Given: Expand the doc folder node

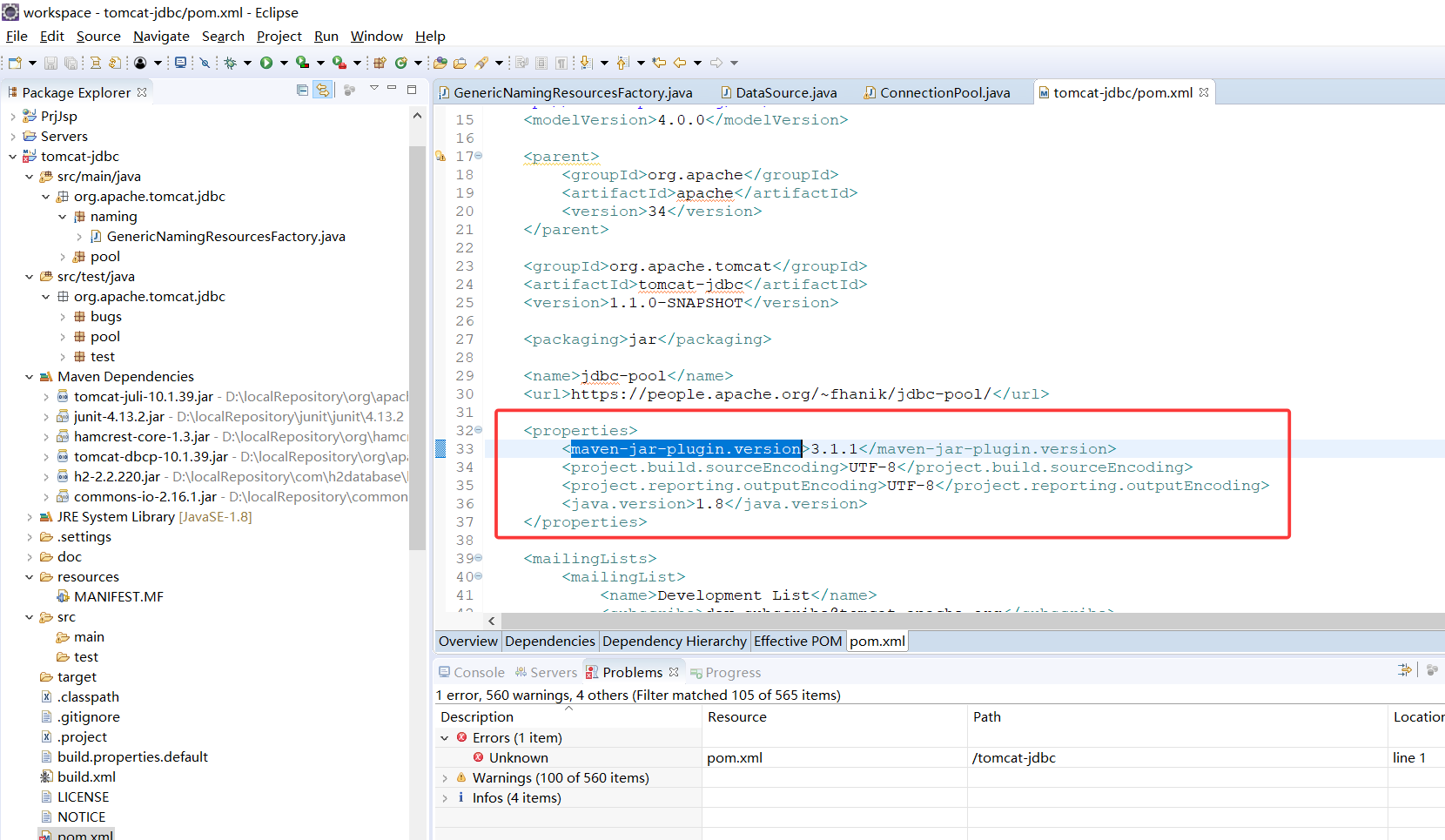Looking at the screenshot, I should (29, 557).
